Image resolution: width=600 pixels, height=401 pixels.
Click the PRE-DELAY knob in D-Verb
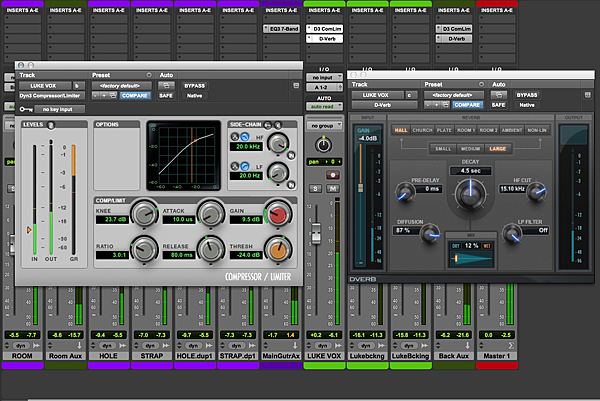coord(405,191)
